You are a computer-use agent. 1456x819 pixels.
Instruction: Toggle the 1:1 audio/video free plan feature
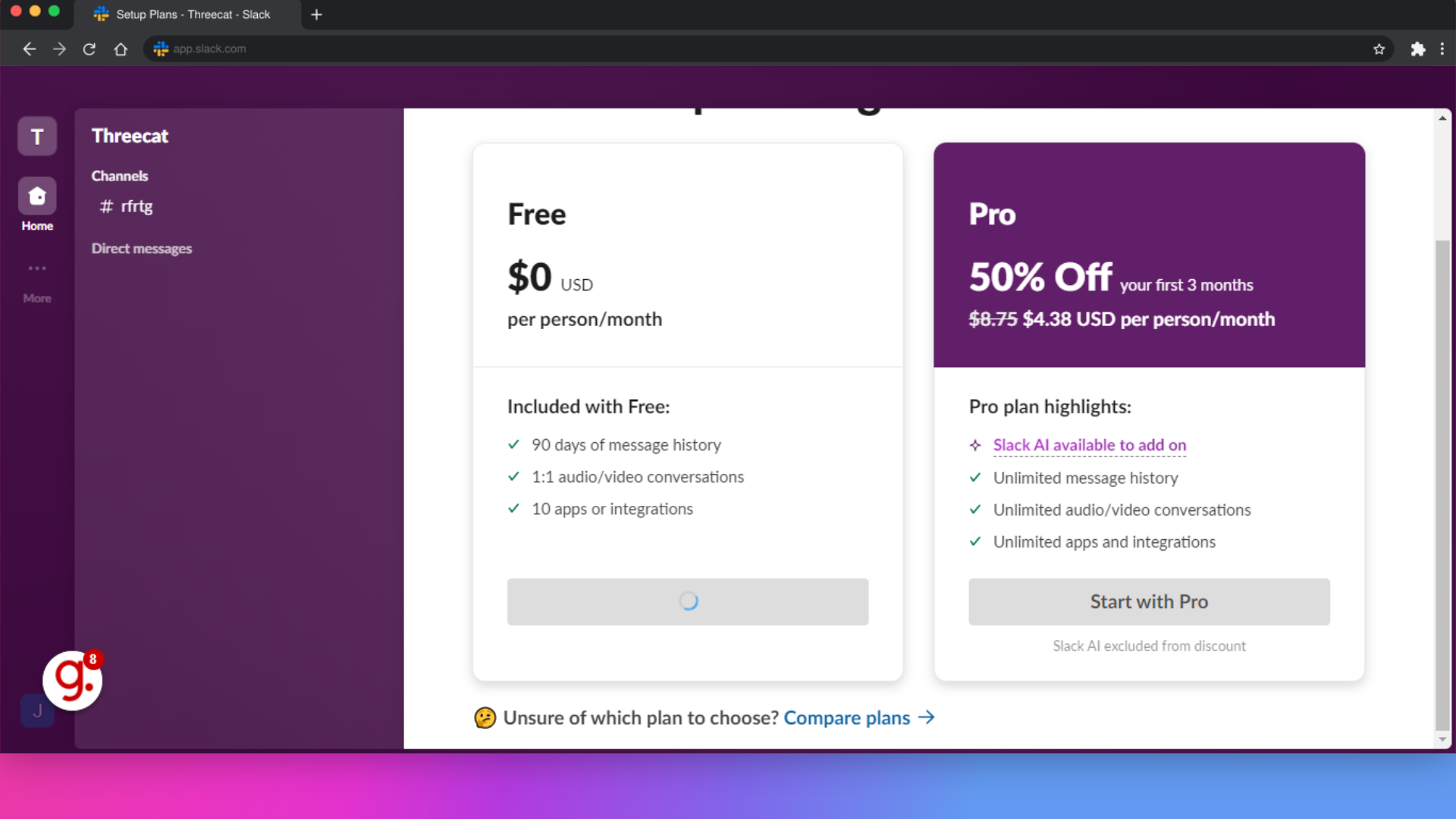pyautogui.click(x=513, y=477)
